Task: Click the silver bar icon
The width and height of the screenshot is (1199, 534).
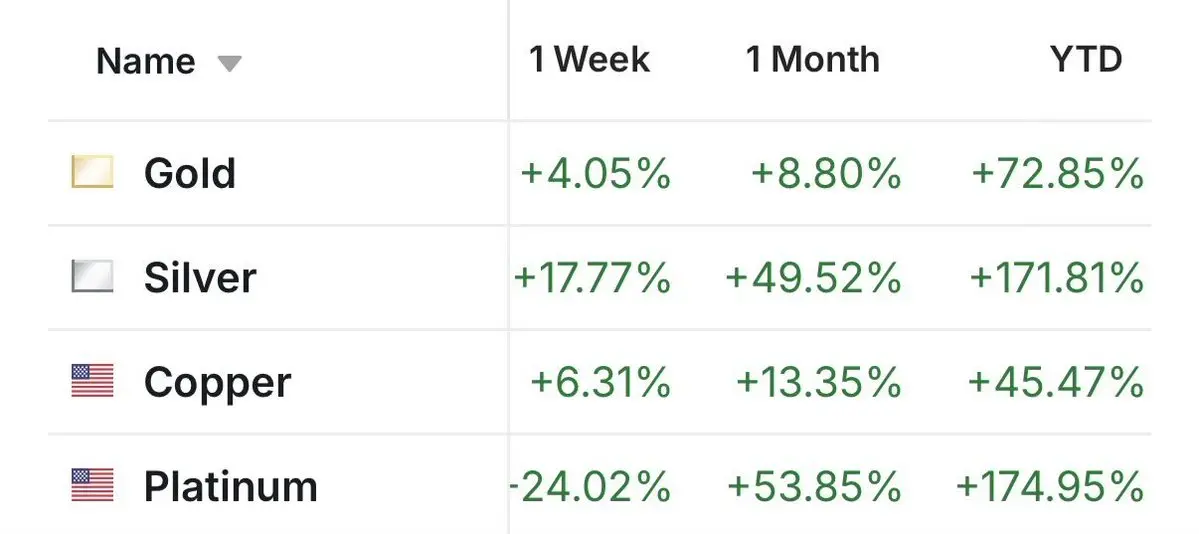Action: pos(92,277)
